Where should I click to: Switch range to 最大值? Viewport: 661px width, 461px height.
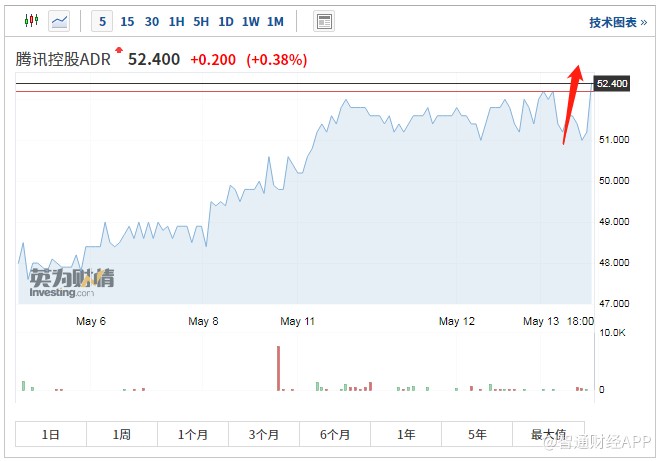548,434
